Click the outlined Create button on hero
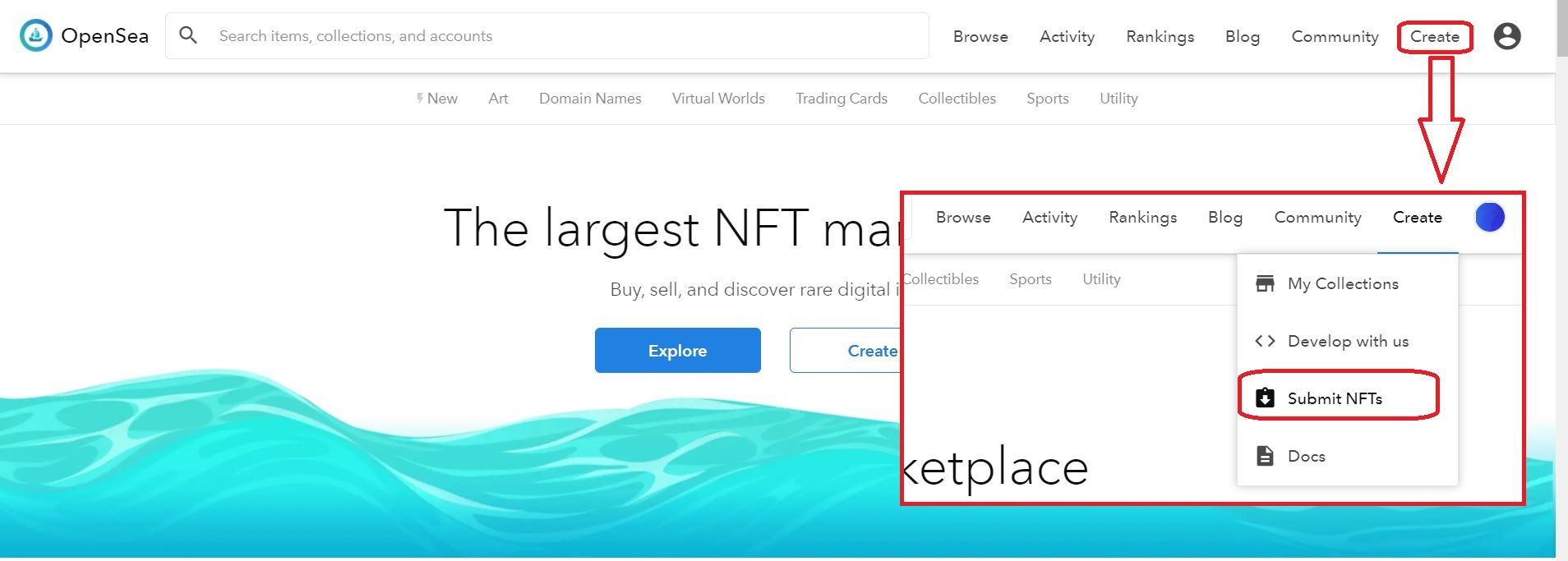 (846, 351)
